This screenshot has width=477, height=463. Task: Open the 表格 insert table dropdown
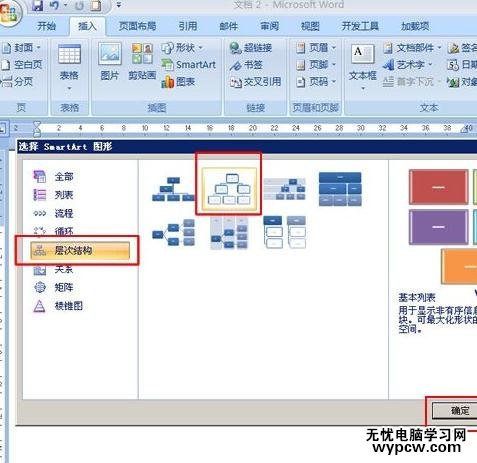[69, 67]
